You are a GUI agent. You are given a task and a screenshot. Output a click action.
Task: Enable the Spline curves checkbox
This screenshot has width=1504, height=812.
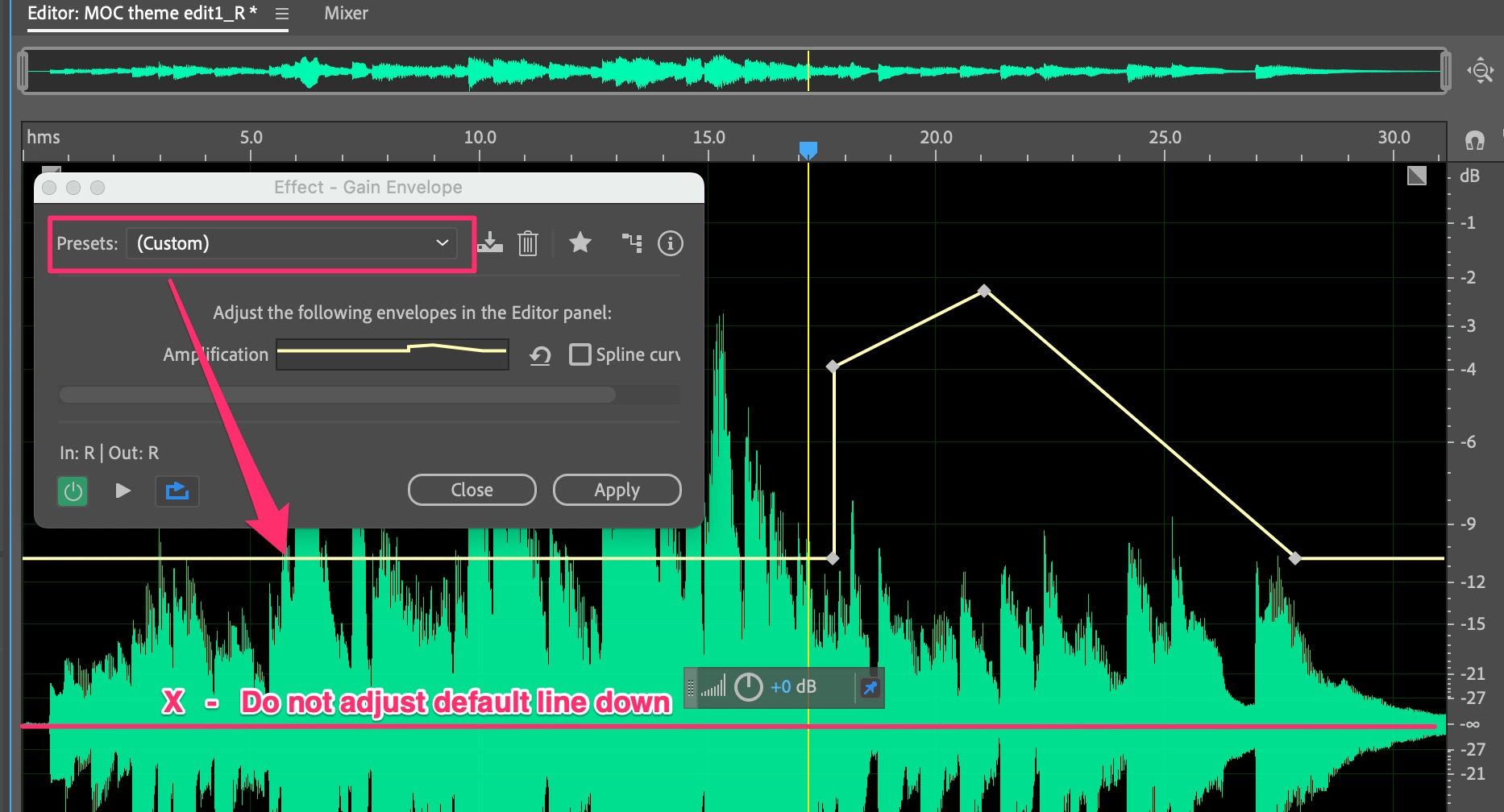click(581, 354)
